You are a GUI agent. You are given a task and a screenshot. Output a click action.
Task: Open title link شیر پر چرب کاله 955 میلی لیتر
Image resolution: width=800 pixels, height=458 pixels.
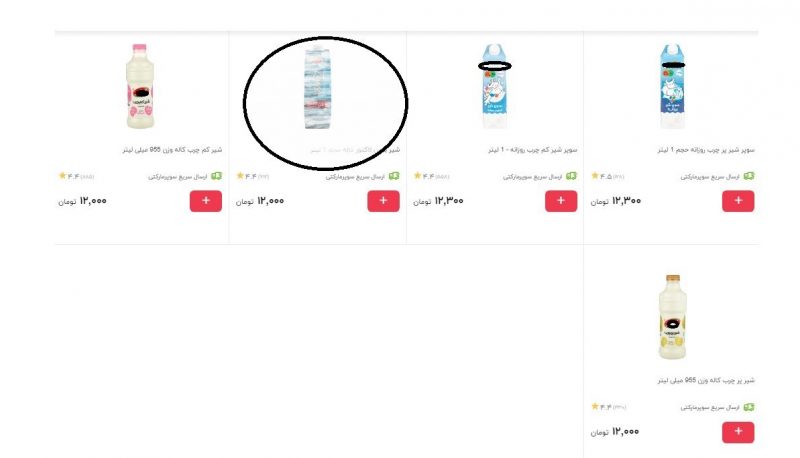pos(706,380)
